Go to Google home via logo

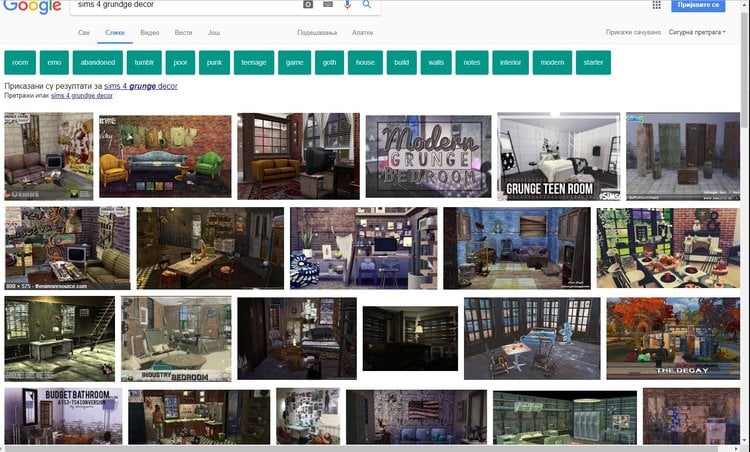click(x=32, y=6)
